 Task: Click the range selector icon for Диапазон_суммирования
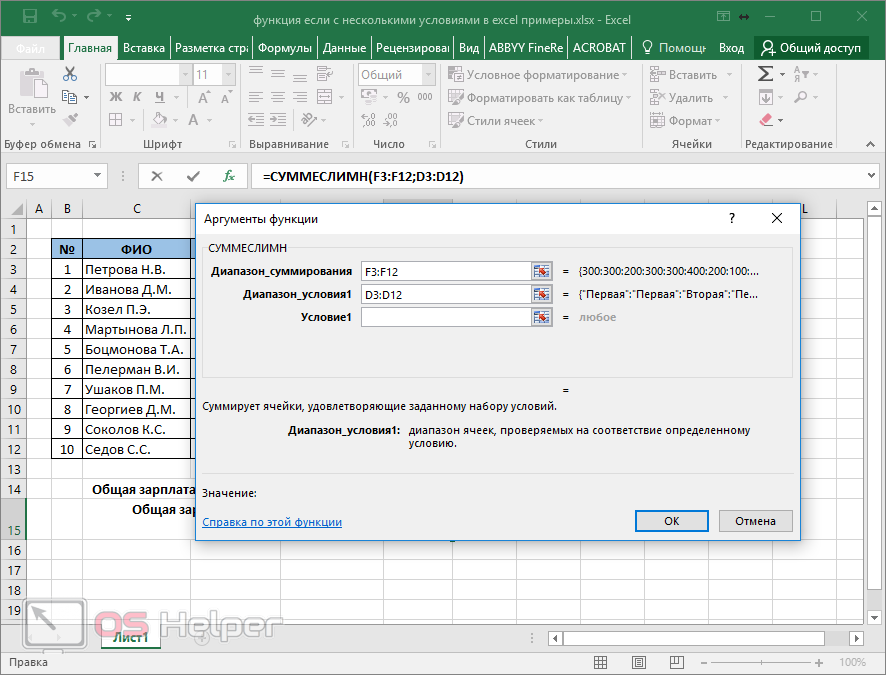(542, 271)
